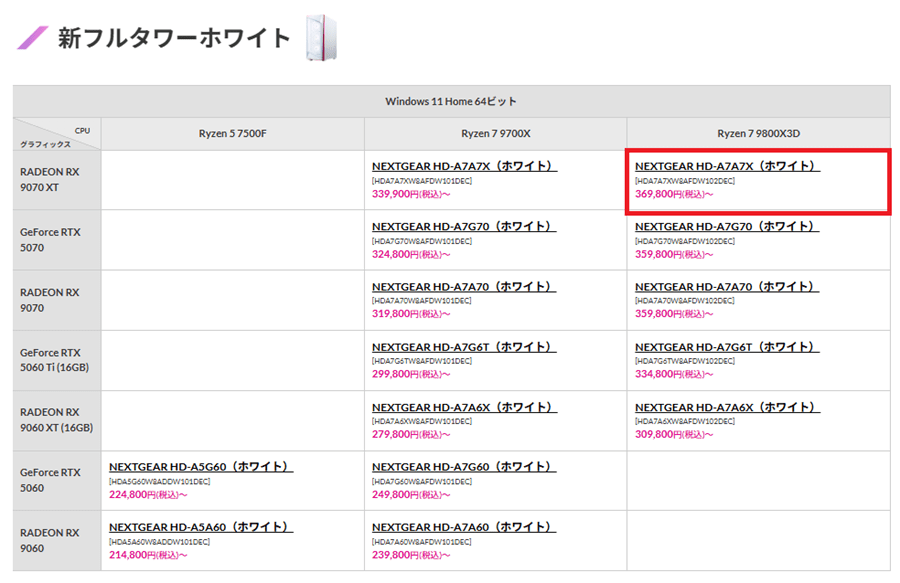The image size is (900, 583).
Task: Open NEXTGEAR HD-A7G70 in Ryzen 7 9700X column
Action: click(x=464, y=227)
